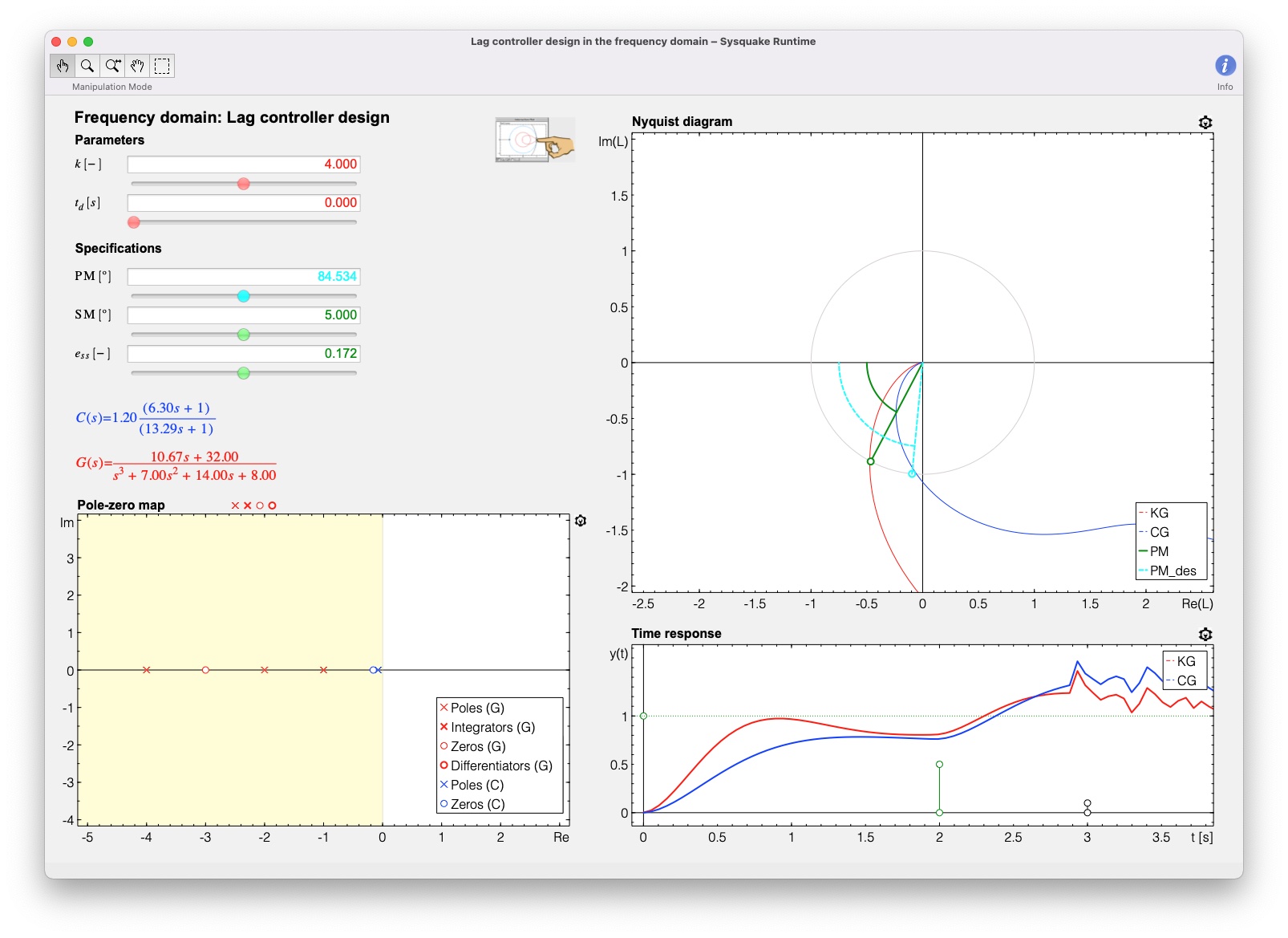This screenshot has width=1288, height=938.
Task: Click the SM specification slider handle
Action: [245, 334]
